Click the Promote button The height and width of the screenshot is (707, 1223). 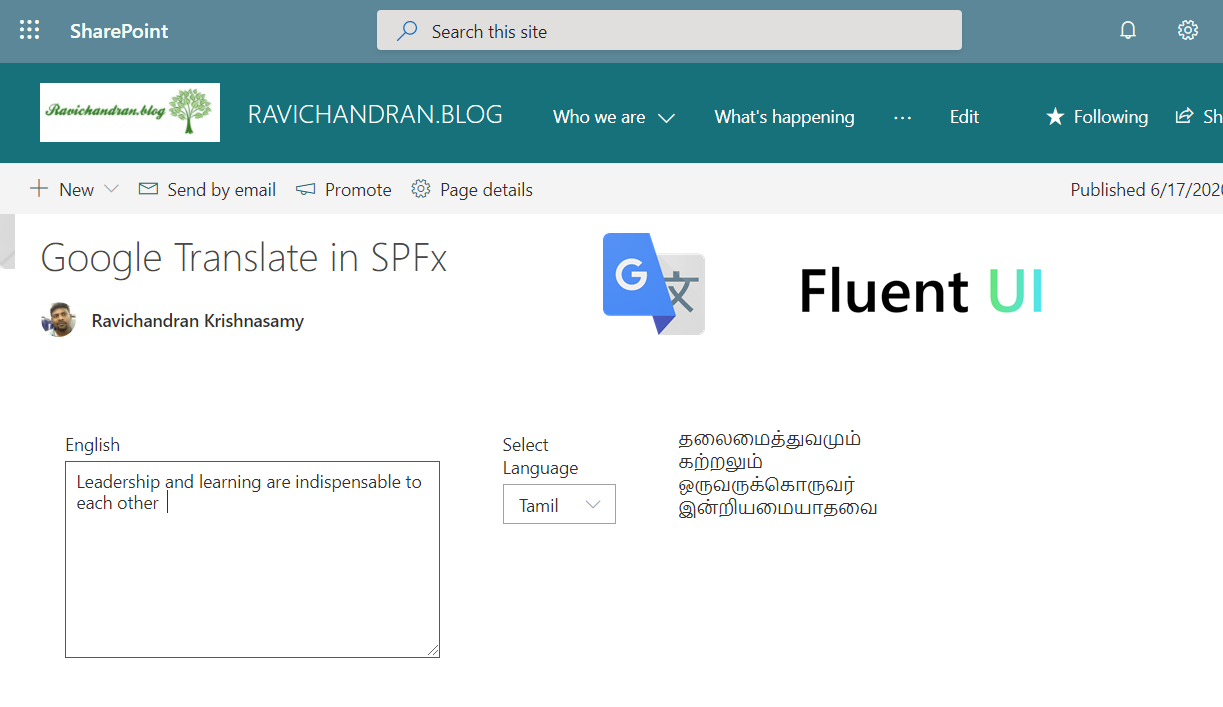(x=344, y=189)
